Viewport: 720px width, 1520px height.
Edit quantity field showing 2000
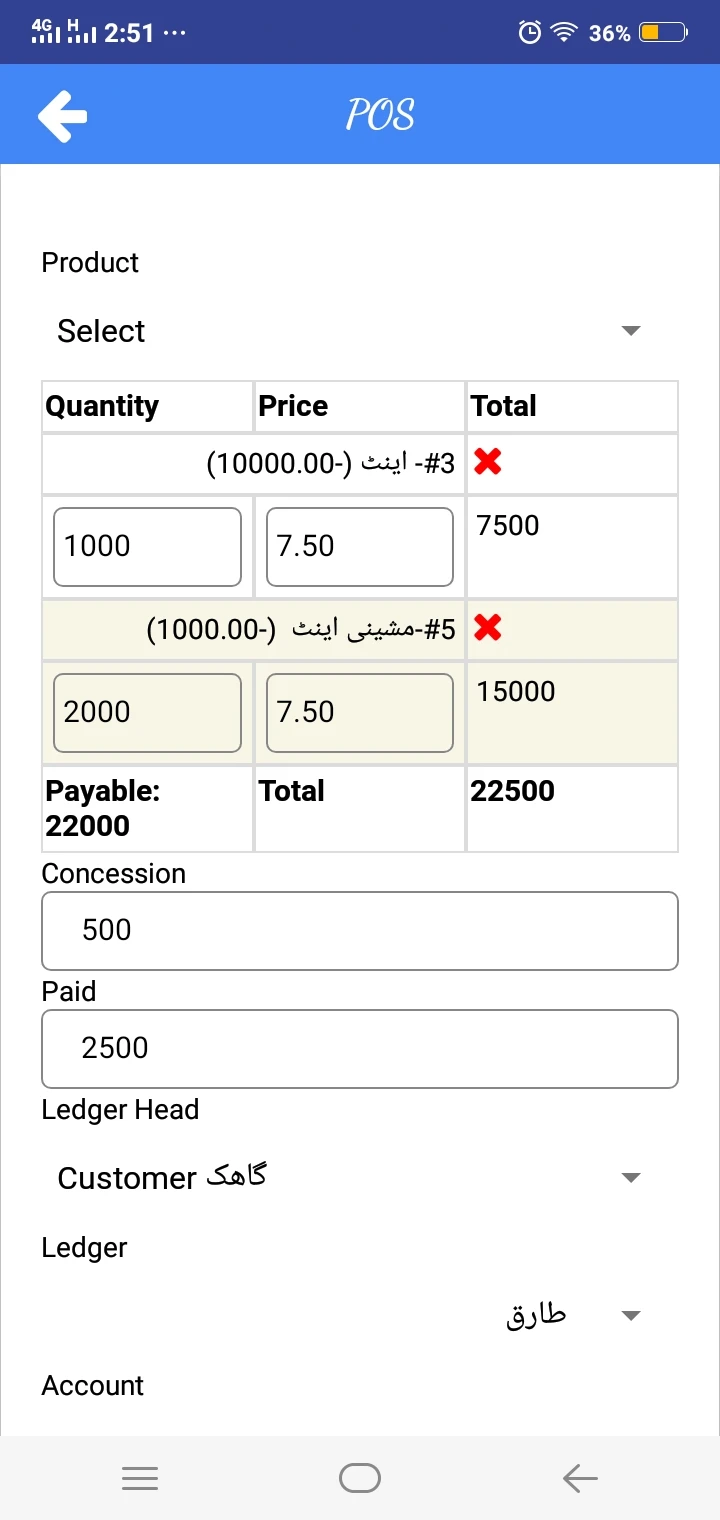pos(147,712)
